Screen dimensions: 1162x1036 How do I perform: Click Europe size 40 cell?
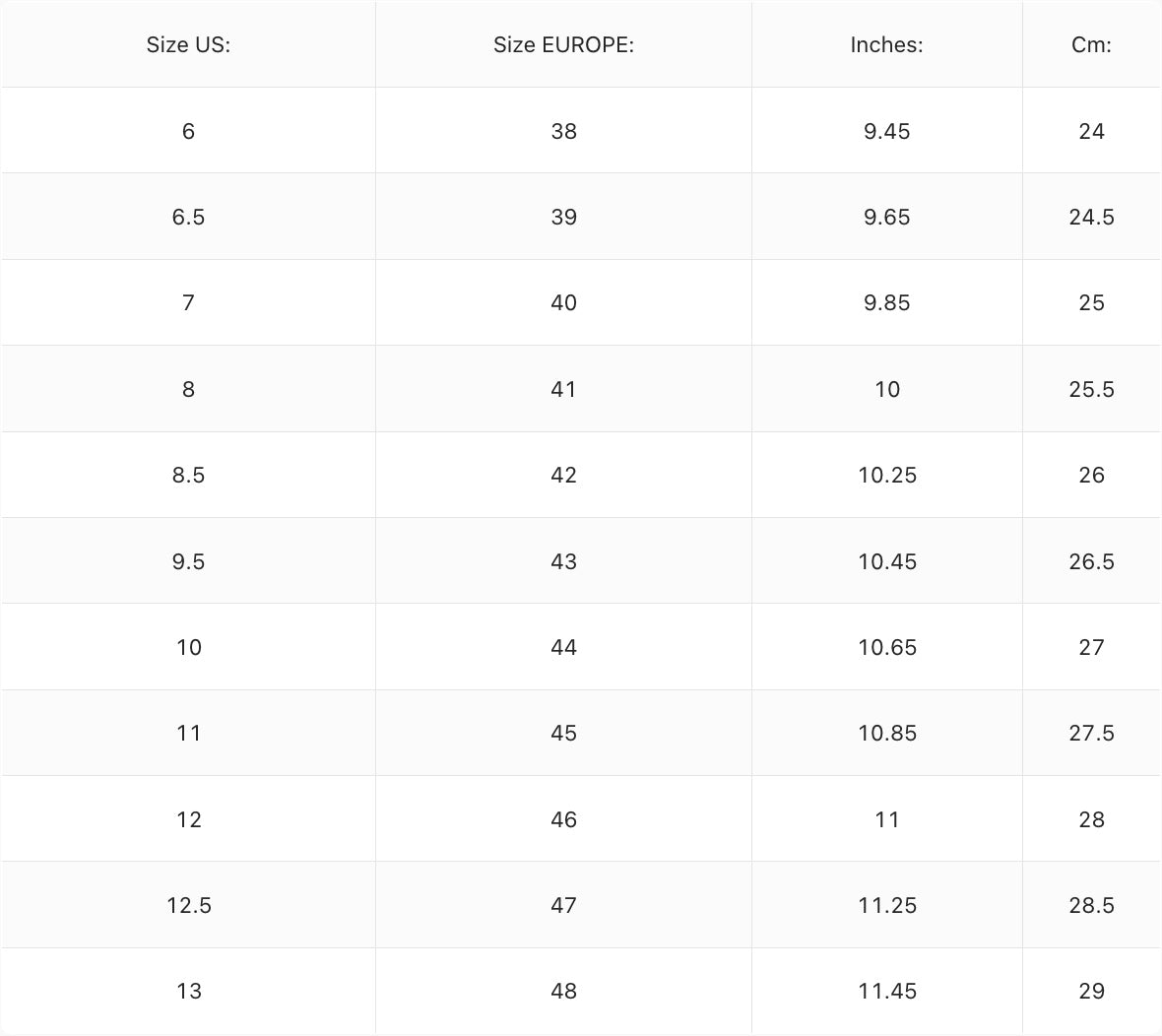(563, 302)
